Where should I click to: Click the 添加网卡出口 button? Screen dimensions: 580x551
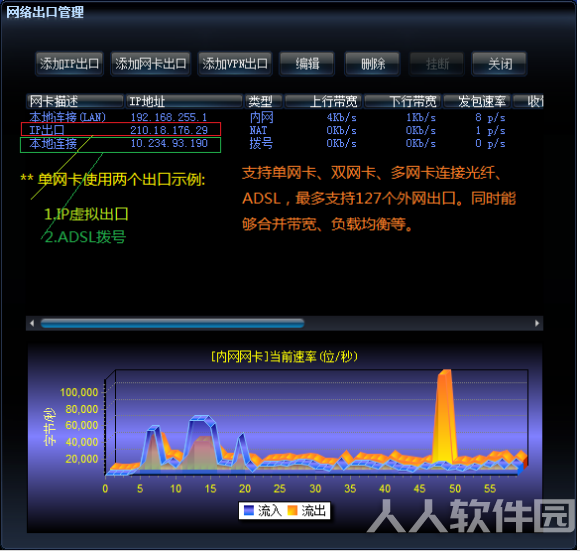151,64
